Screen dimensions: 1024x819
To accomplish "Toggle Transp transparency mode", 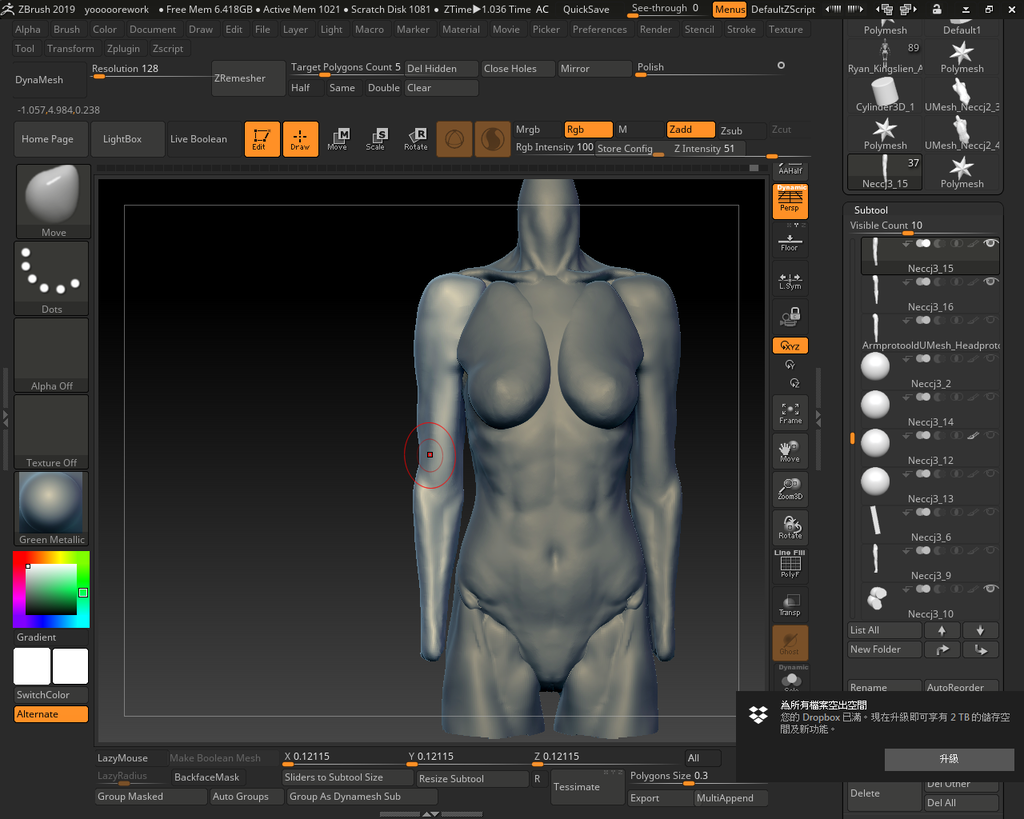I will point(790,604).
